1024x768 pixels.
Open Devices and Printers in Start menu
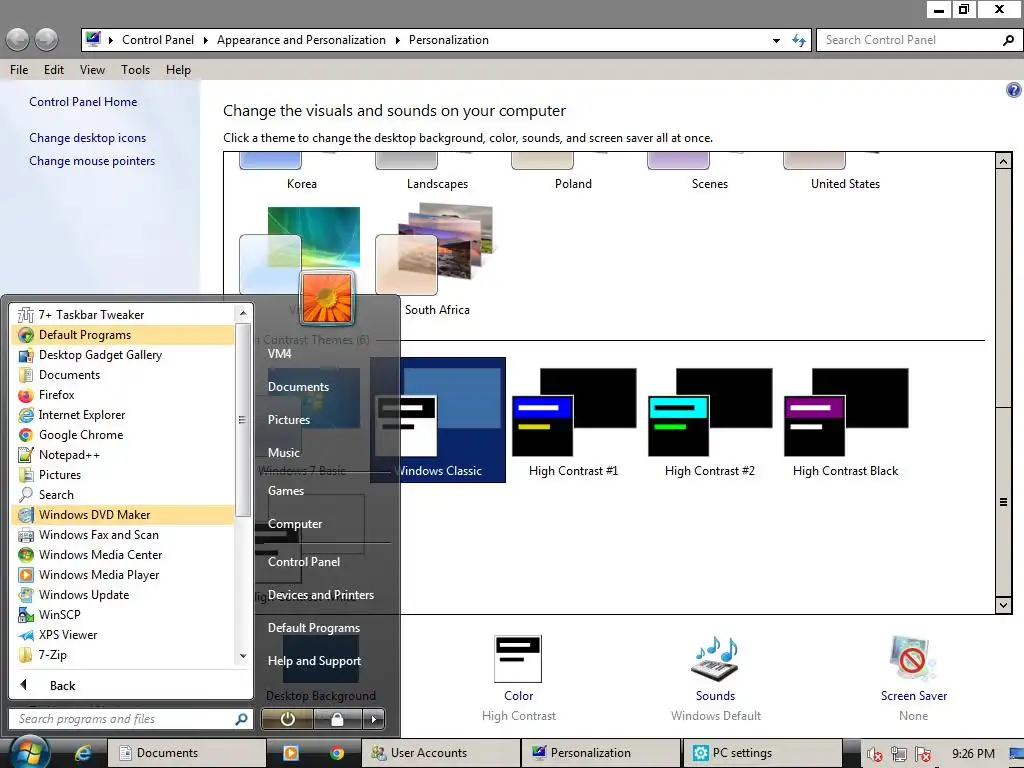[x=321, y=595]
